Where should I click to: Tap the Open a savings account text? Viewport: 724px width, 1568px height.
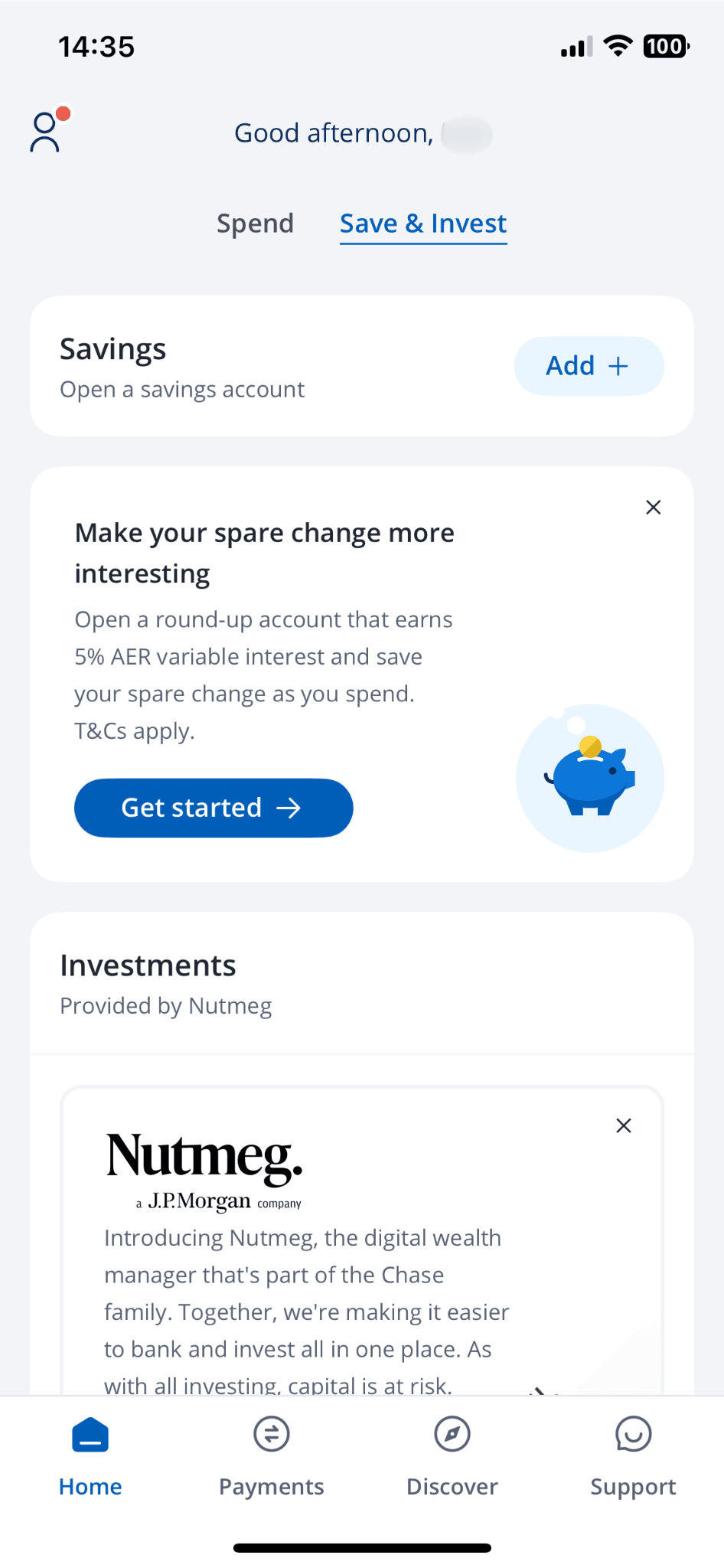point(182,390)
